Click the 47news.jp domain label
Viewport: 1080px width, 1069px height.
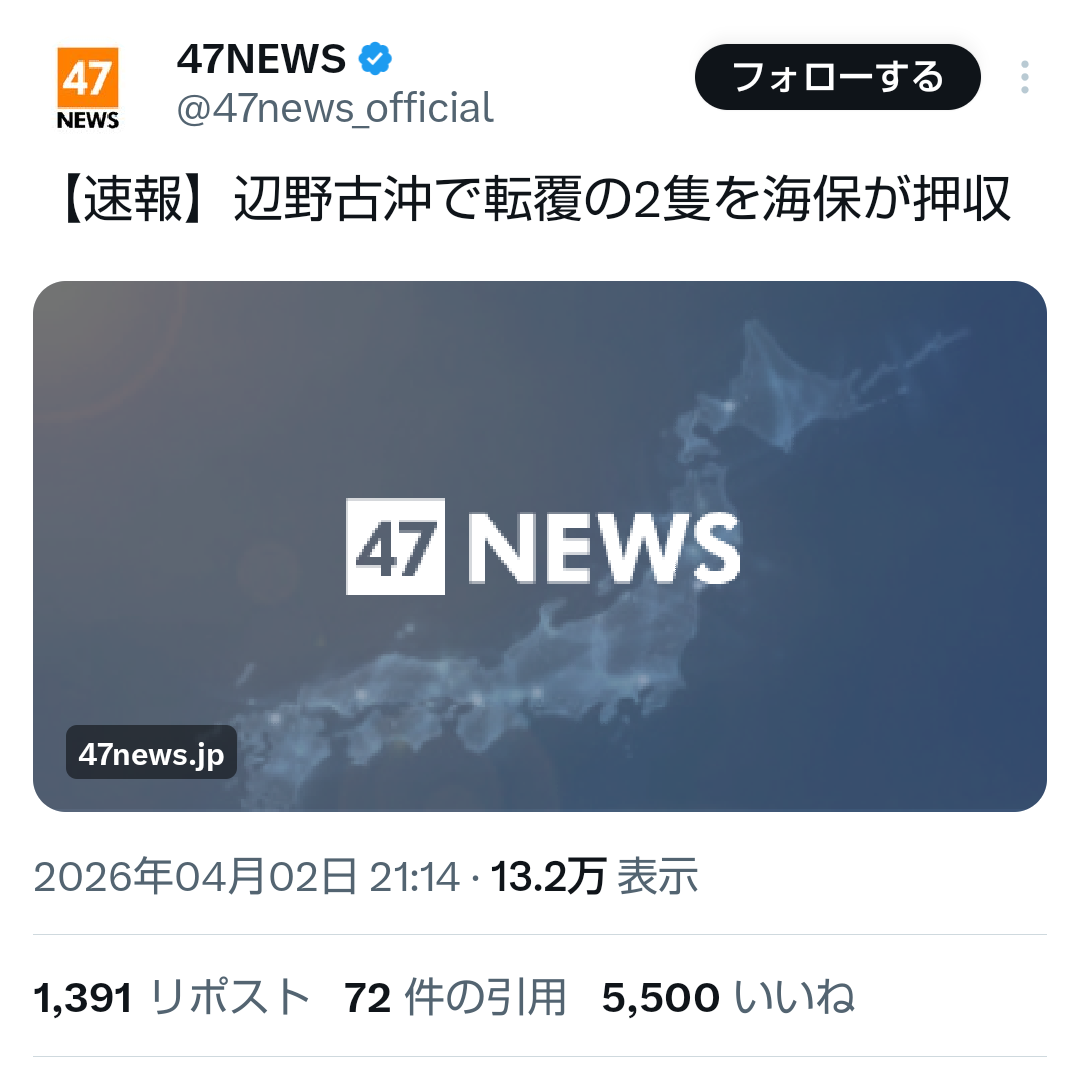tap(152, 753)
